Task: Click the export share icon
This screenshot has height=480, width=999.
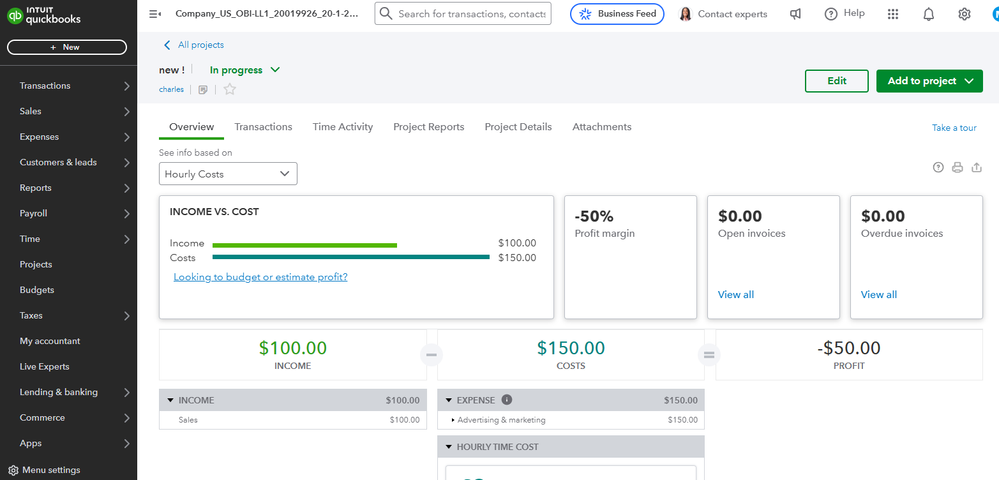Action: [x=977, y=167]
